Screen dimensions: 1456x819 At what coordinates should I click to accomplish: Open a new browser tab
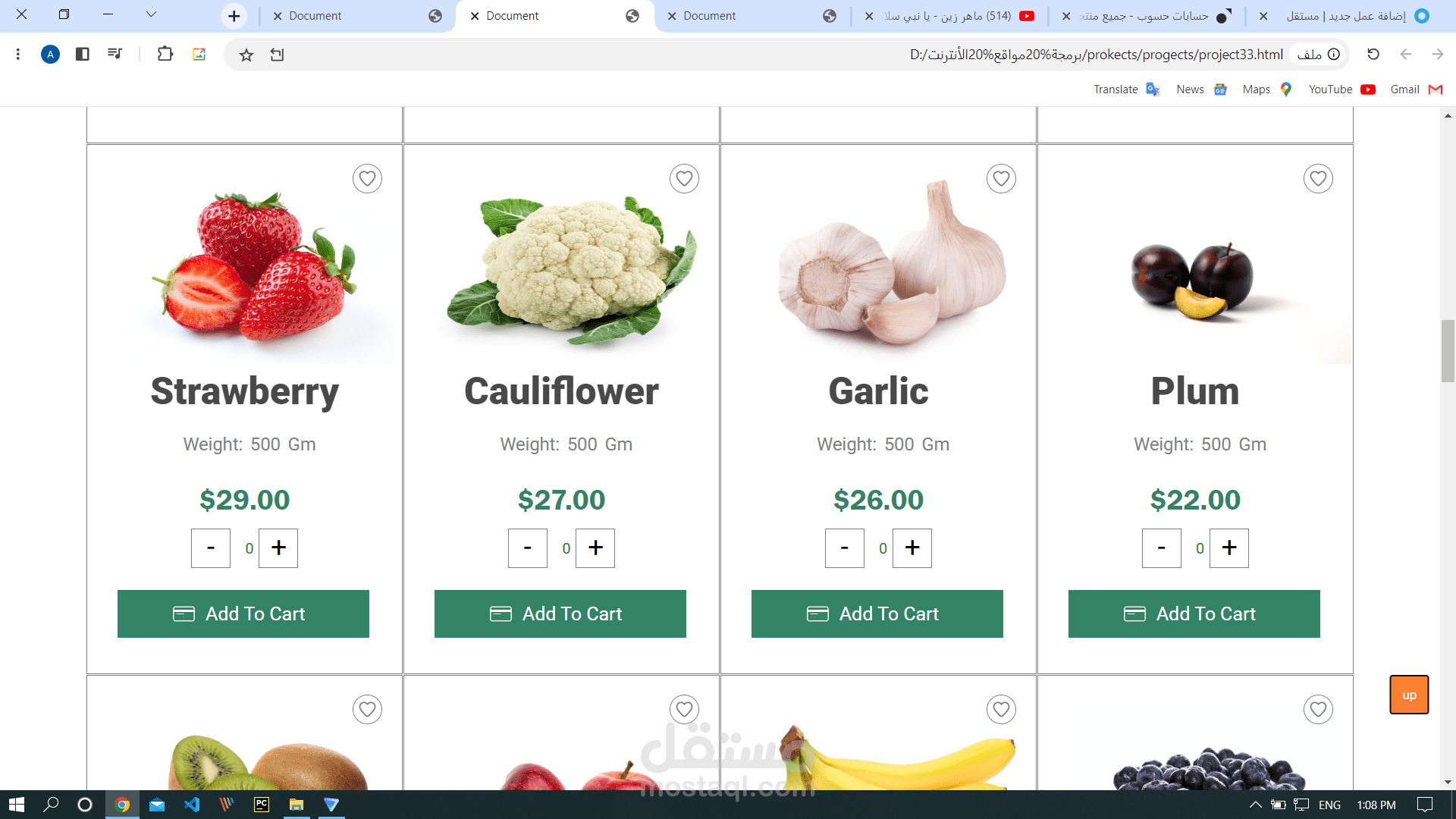(234, 16)
